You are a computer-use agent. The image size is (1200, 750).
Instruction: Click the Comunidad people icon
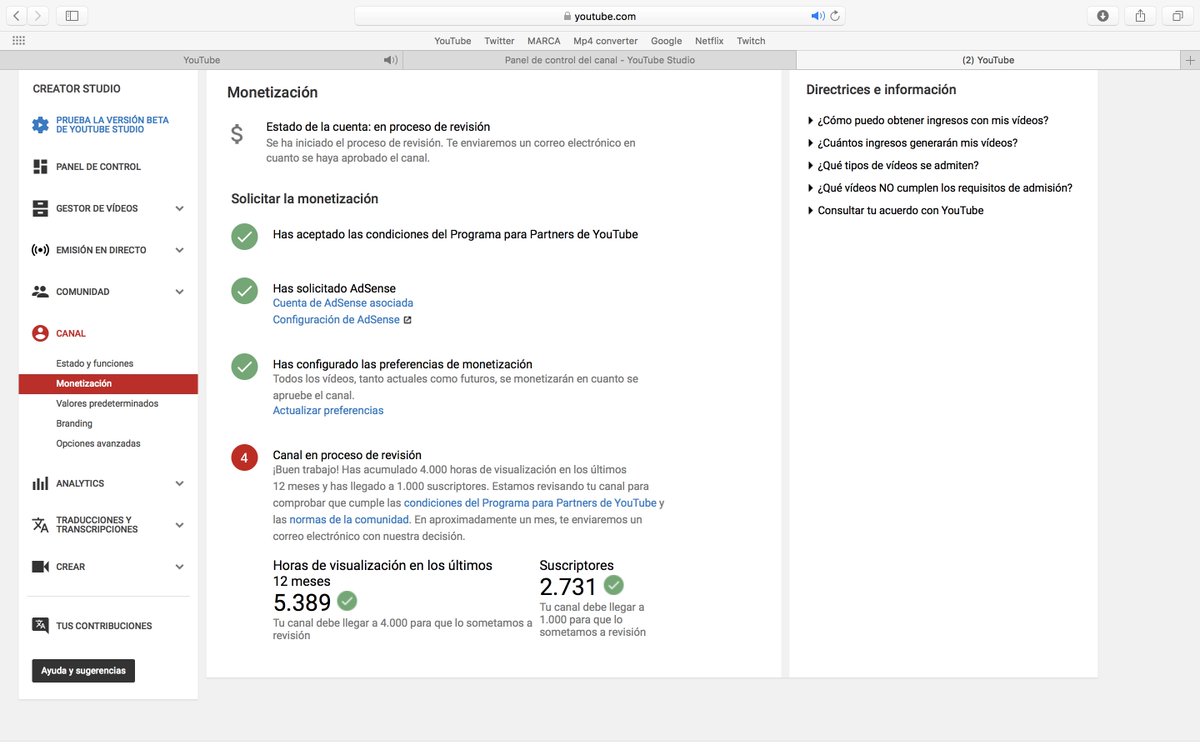(40, 292)
